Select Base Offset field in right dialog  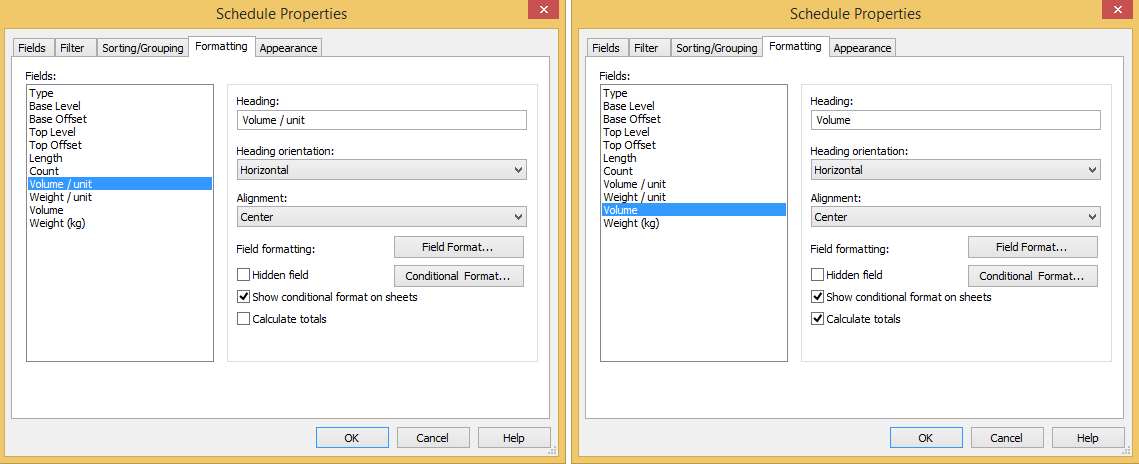point(694,119)
